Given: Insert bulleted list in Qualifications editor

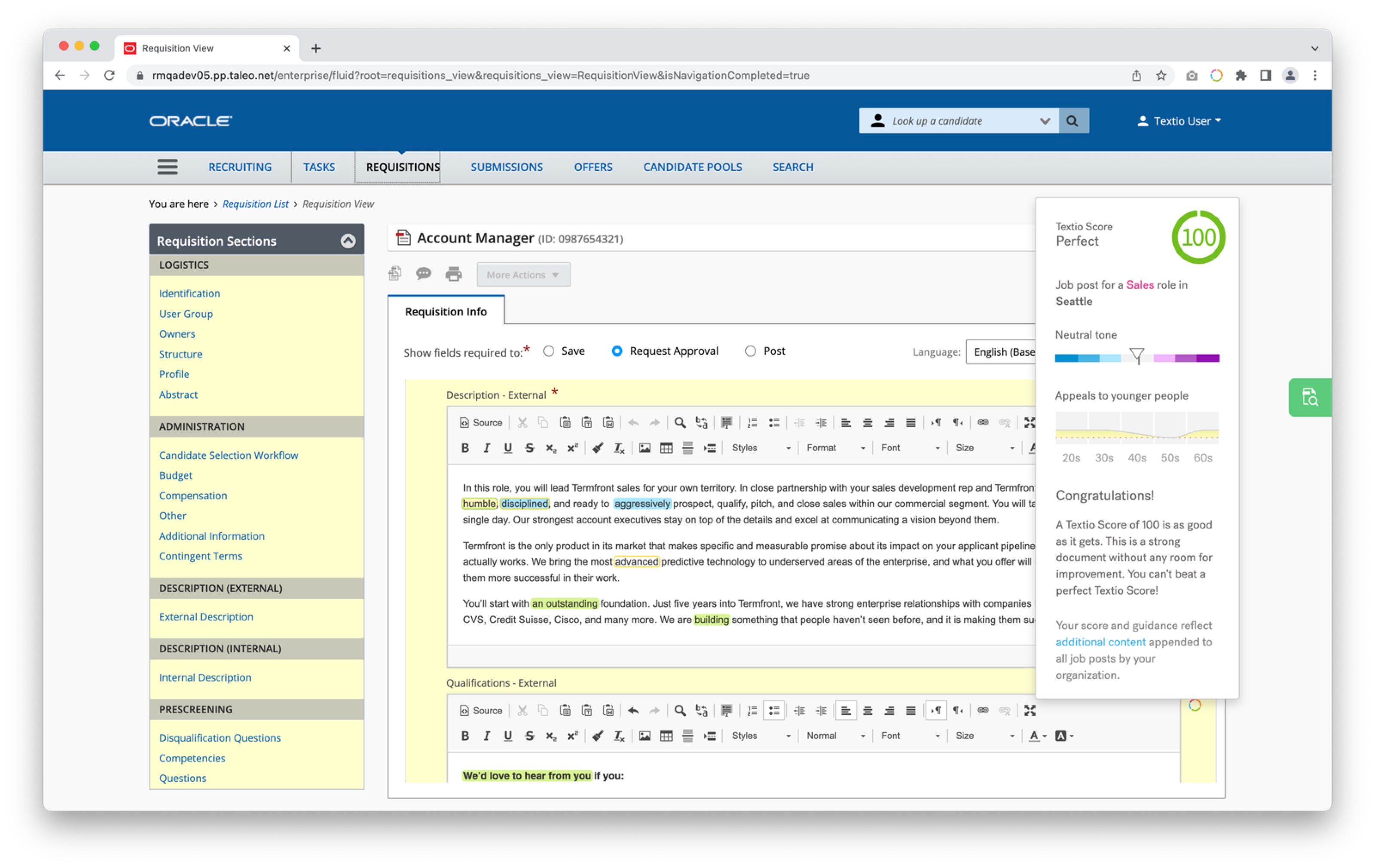Looking at the screenshot, I should coord(774,710).
